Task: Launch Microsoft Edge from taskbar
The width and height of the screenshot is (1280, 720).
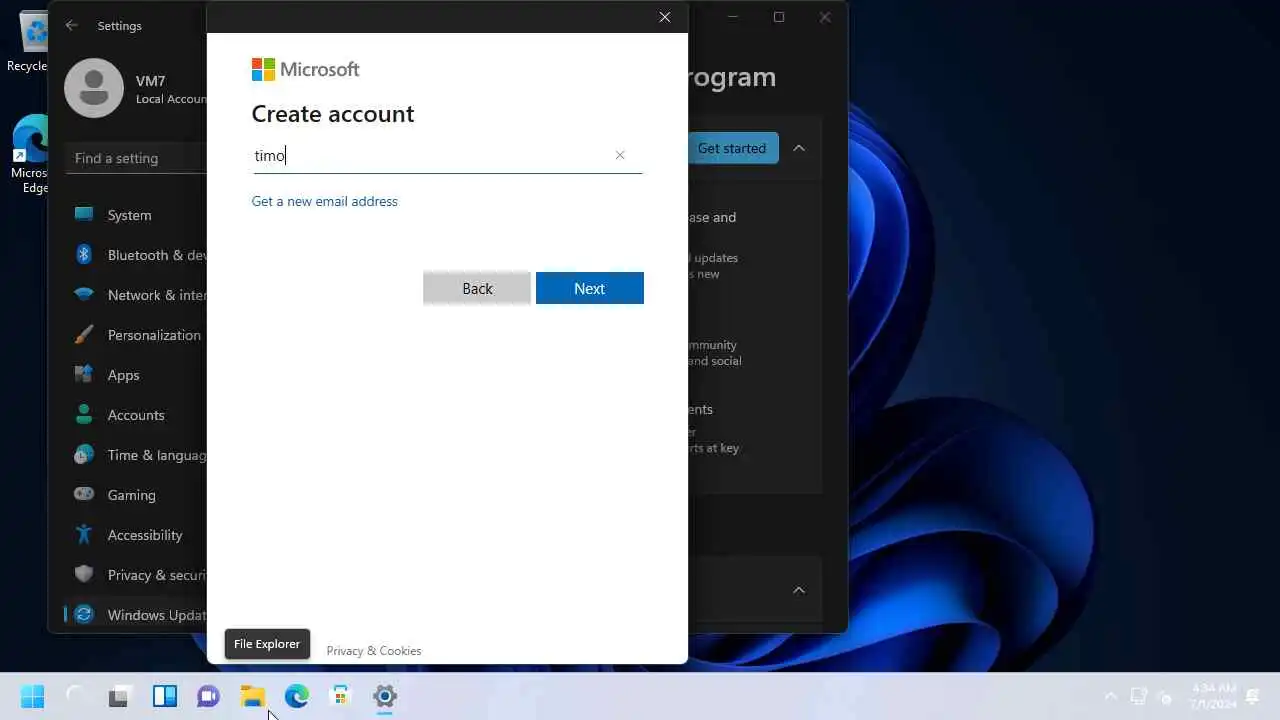Action: coord(296,696)
